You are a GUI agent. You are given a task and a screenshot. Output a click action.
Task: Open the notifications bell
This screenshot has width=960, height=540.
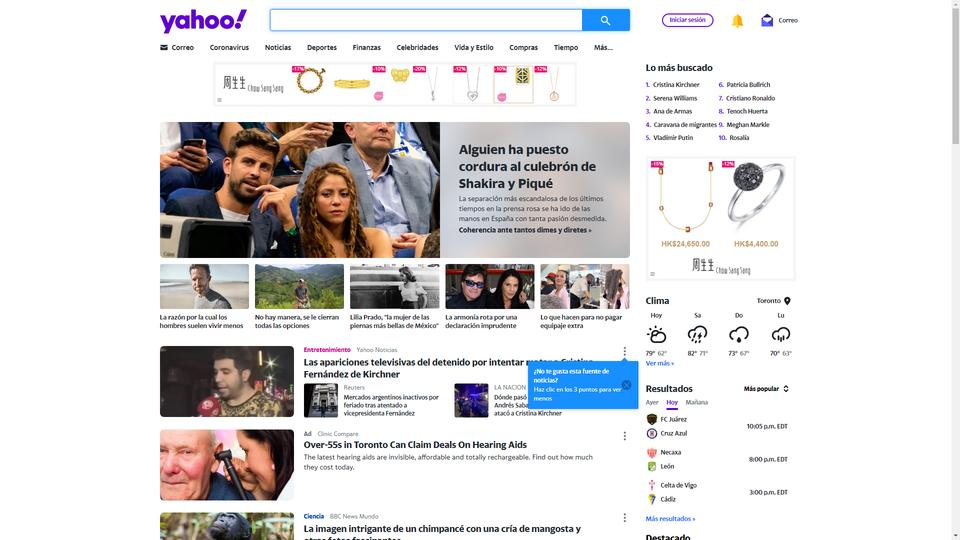pos(737,21)
